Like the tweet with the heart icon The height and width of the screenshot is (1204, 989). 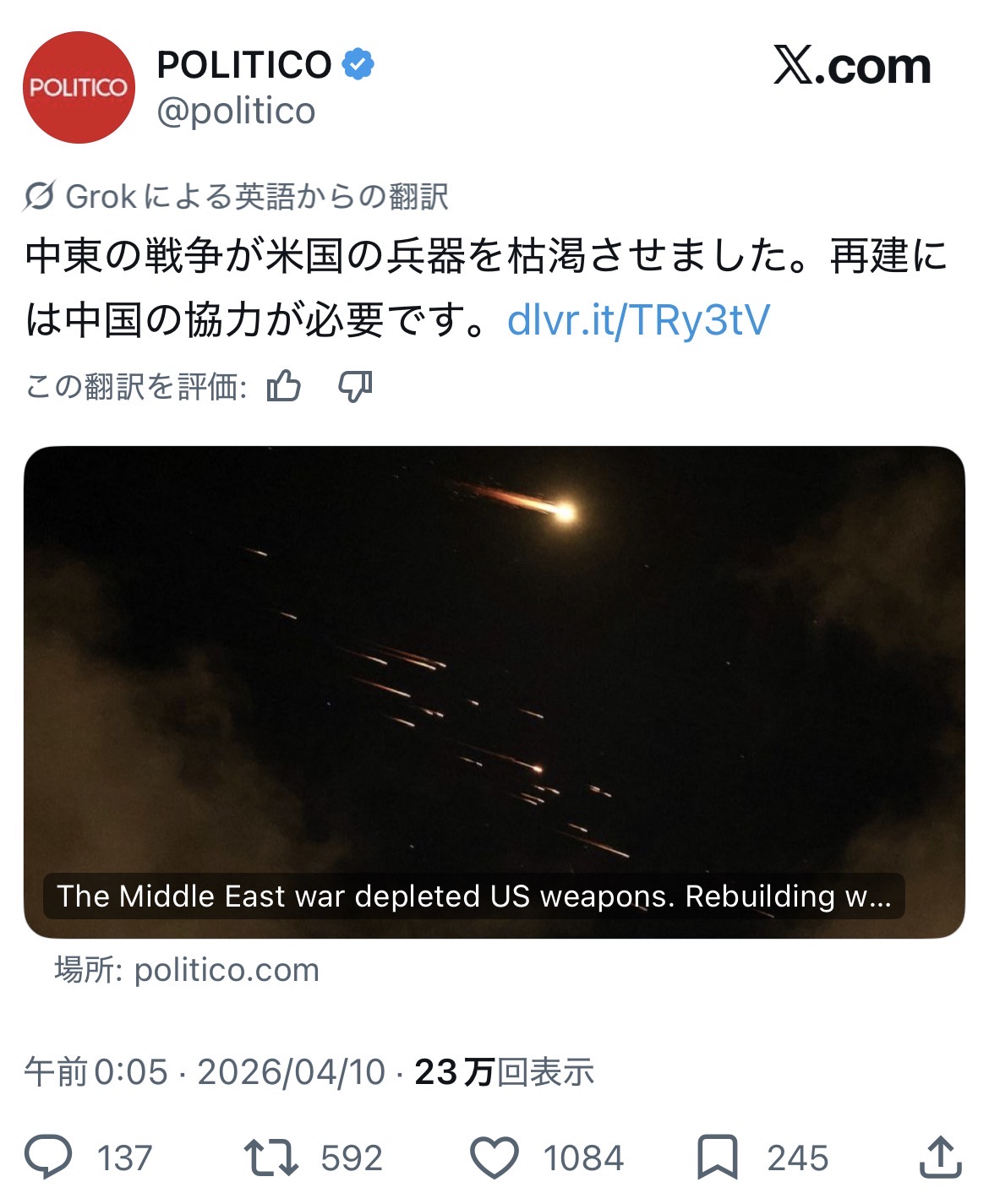494,1158
